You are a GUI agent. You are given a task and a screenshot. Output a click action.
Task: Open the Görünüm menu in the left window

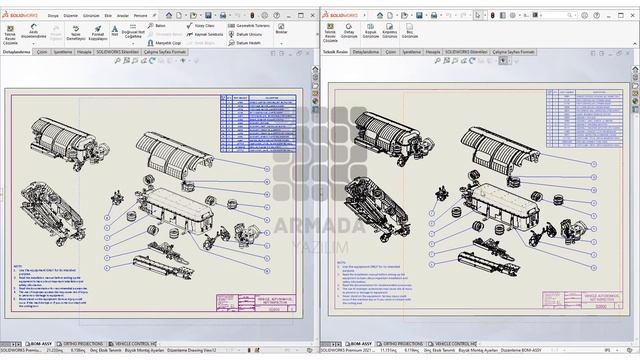click(91, 16)
